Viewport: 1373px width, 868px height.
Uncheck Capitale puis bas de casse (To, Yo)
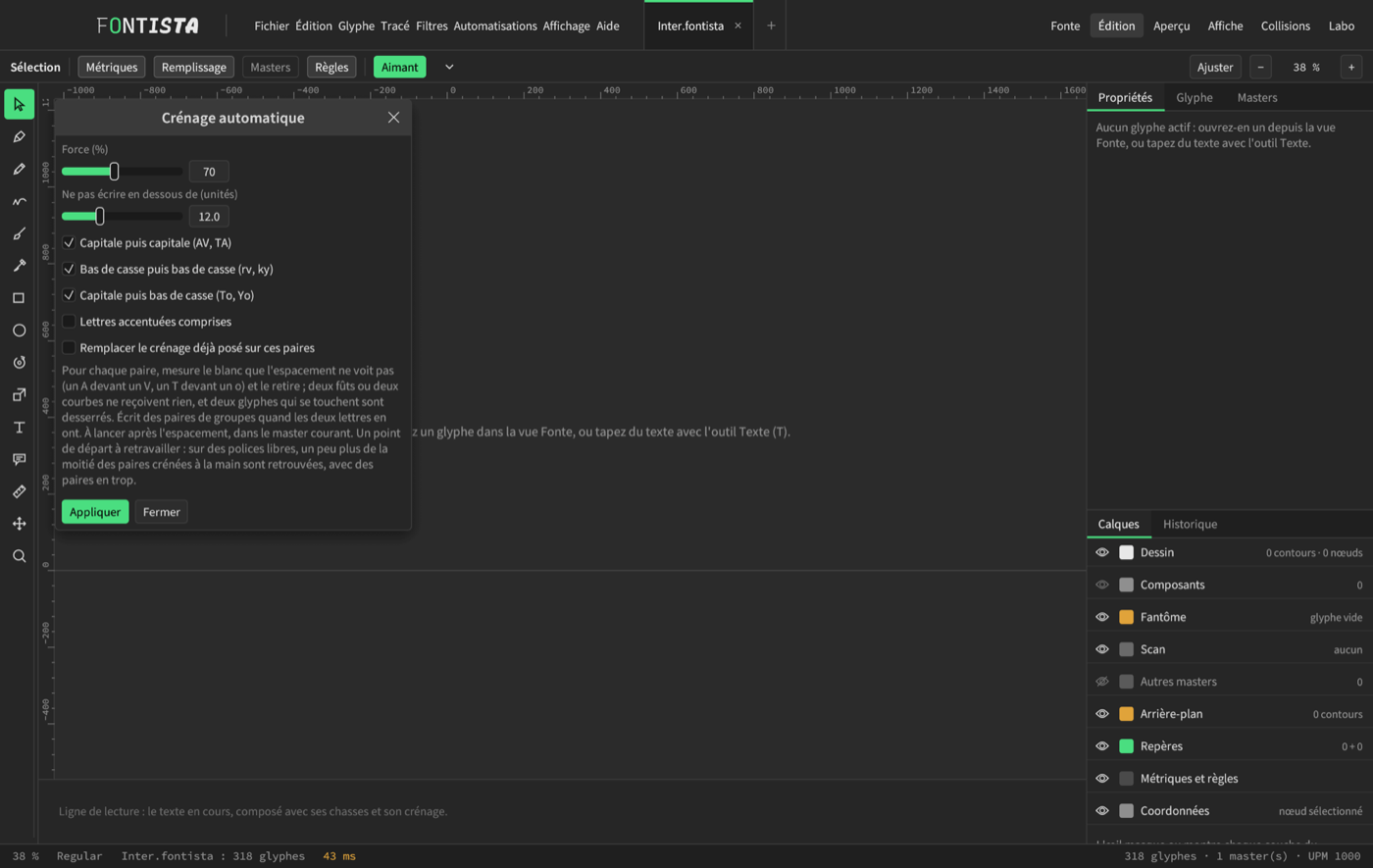pos(69,295)
